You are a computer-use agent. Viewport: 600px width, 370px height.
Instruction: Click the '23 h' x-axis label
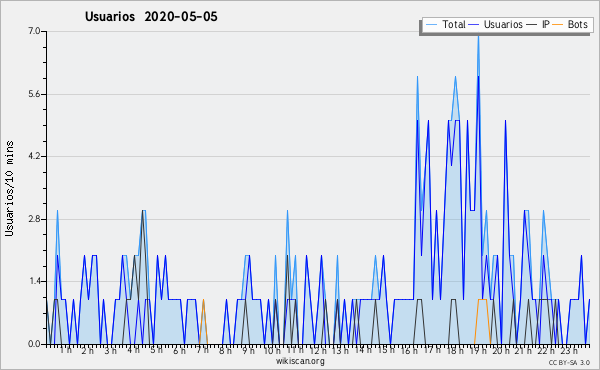pyautogui.click(x=569, y=351)
